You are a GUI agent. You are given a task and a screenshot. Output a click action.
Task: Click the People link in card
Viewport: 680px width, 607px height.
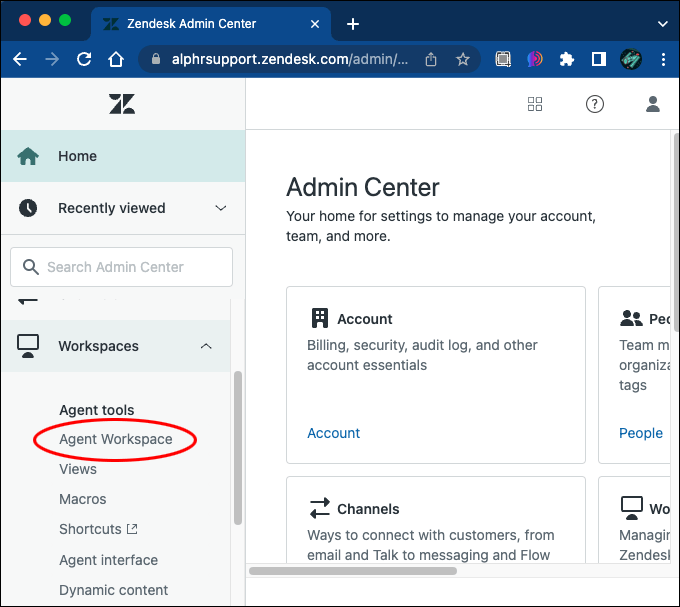641,433
